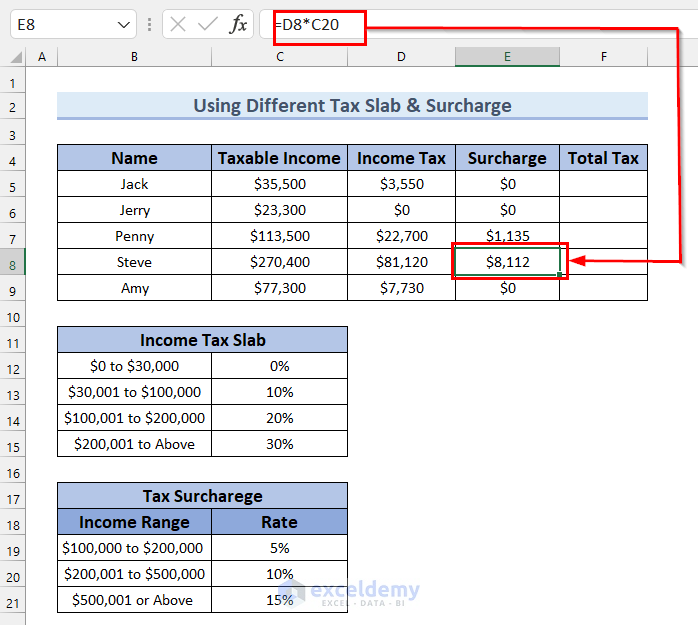The width and height of the screenshot is (698, 625).
Task: Open the Insert Function fx icon
Action: tap(238, 24)
